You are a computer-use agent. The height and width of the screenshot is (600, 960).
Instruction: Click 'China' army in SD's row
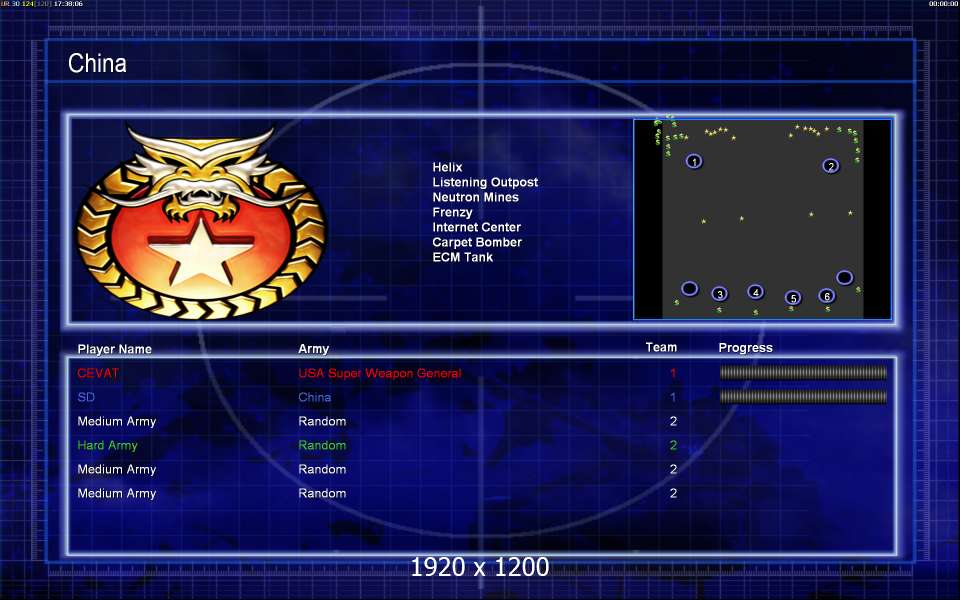pyautogui.click(x=315, y=397)
